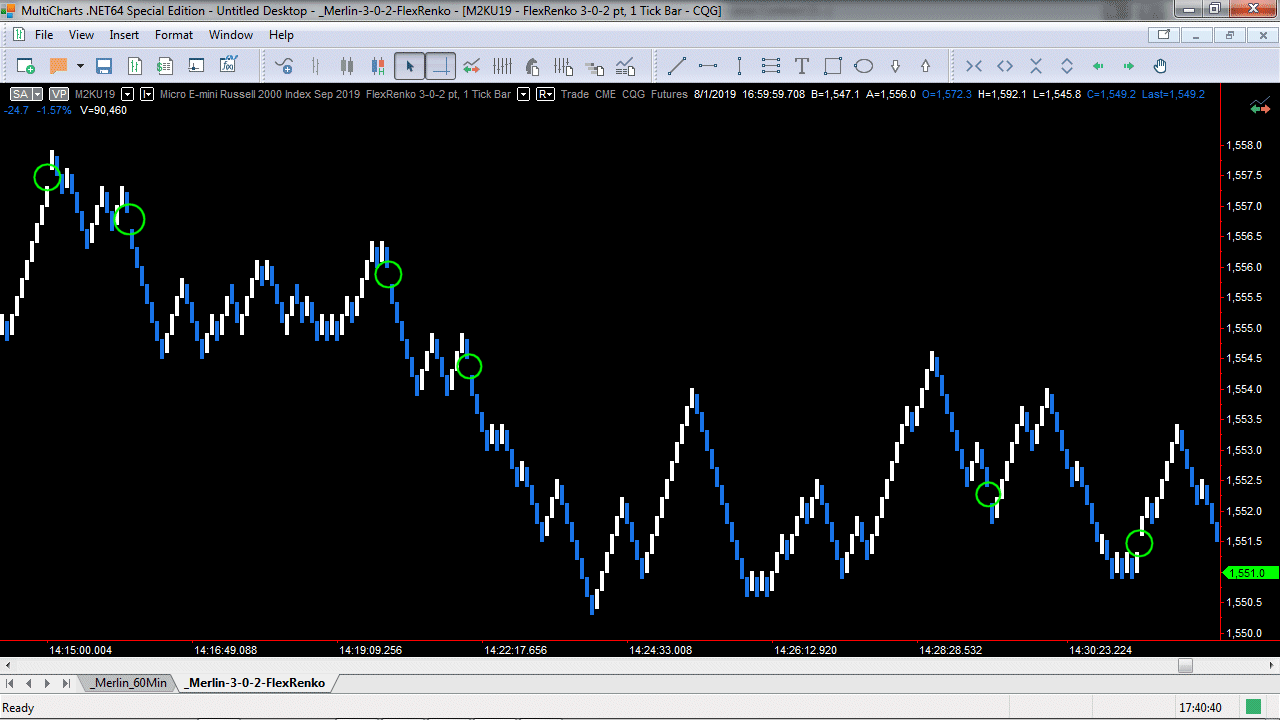Screen dimensions: 1280x720
Task: Click the VP button in status line
Action: (59, 94)
